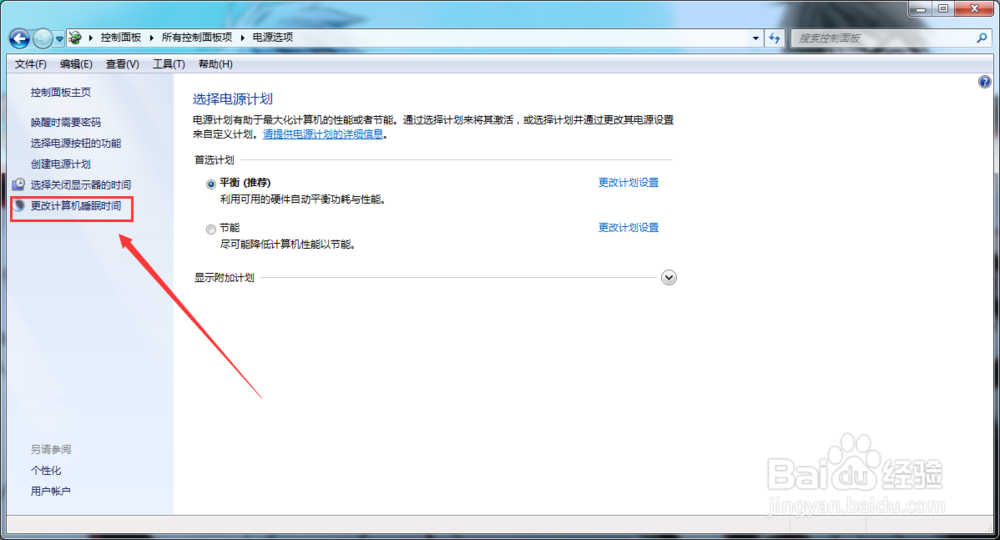Image resolution: width=1000 pixels, height=540 pixels.
Task: Click the blue Back navigation arrow
Action: click(20, 39)
